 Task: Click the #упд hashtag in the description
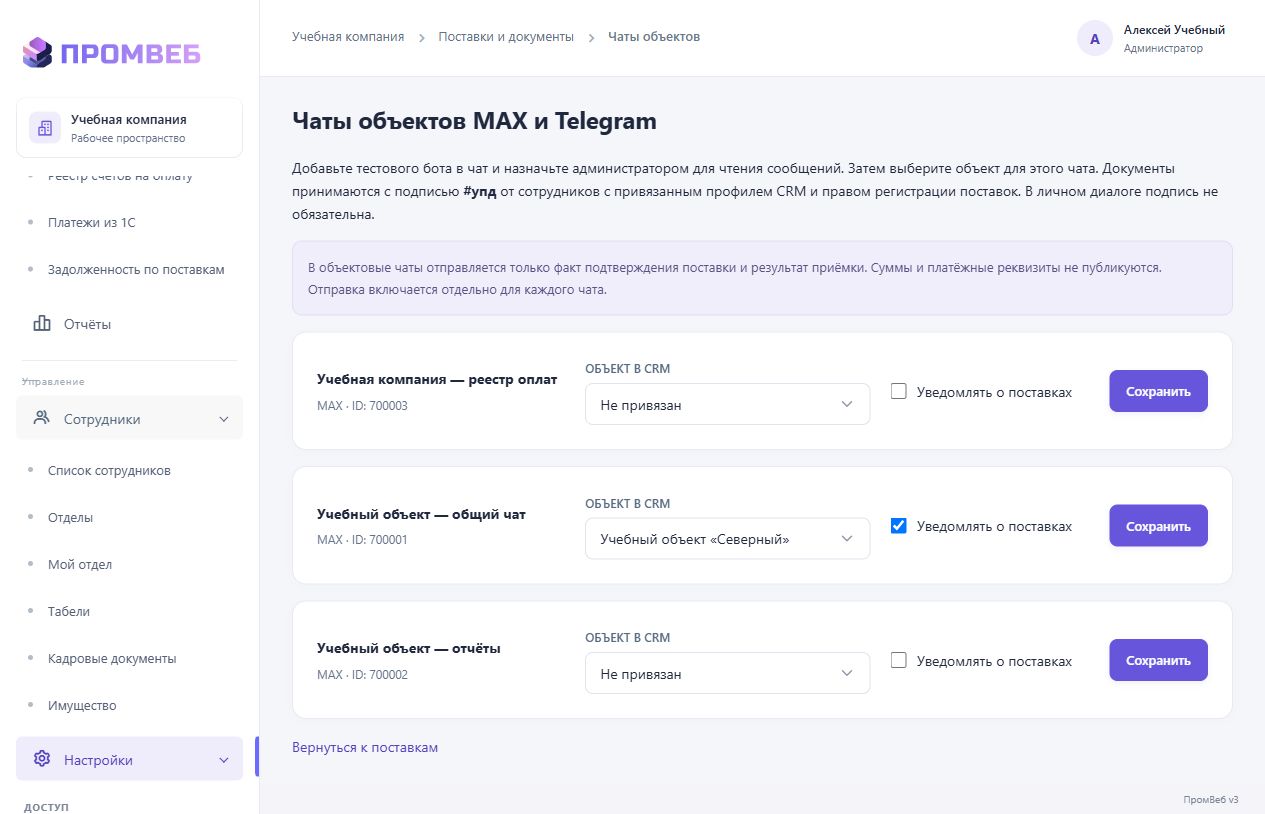[x=480, y=192]
